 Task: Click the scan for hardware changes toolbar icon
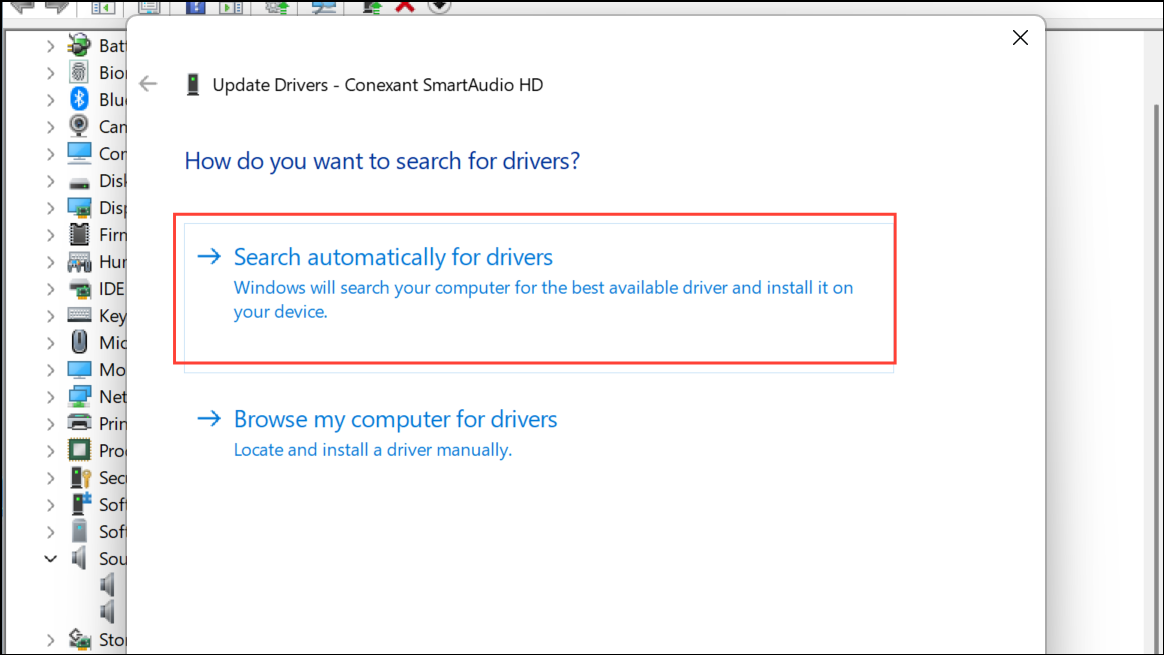point(324,6)
